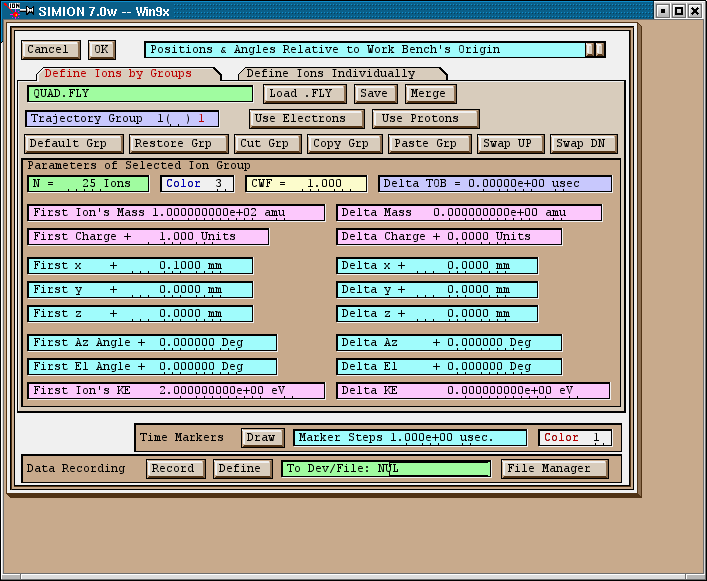Viewport: 707px width, 581px height.
Task: Choose Use Protons
Action: pyautogui.click(x=426, y=119)
